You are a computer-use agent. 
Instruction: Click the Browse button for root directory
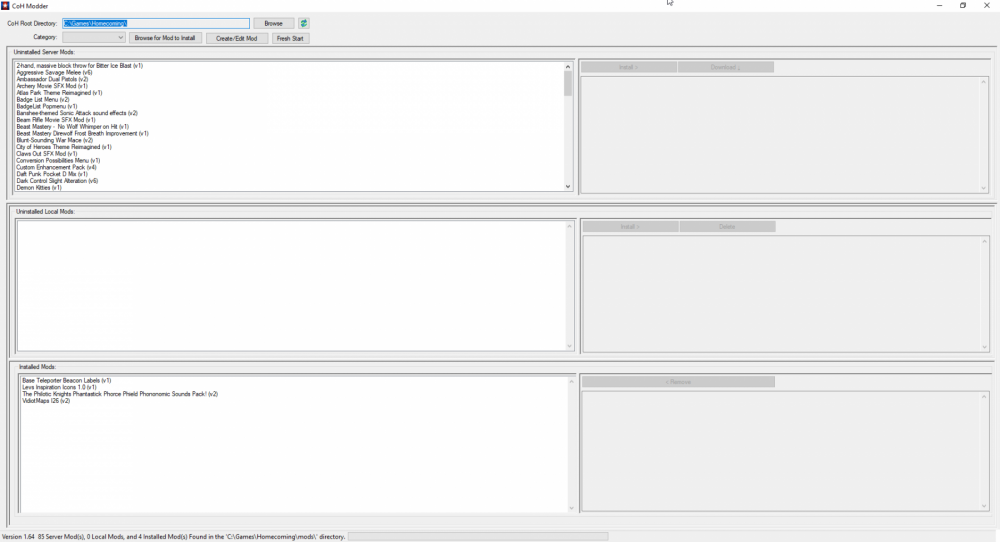pos(273,23)
